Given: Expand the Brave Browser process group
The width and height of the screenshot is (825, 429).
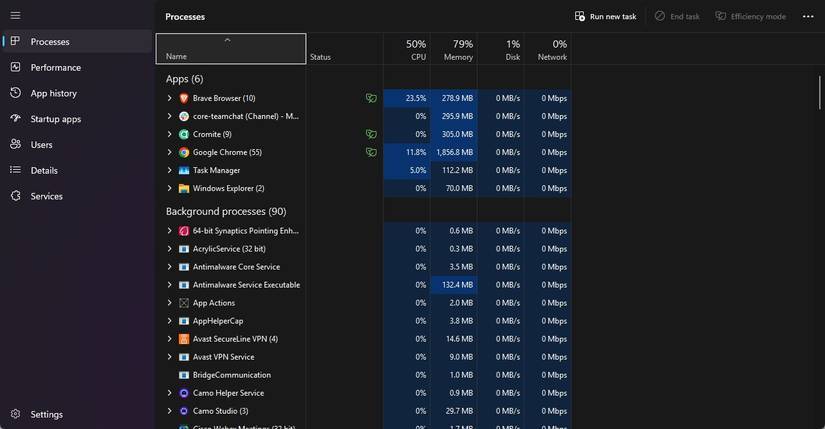Looking at the screenshot, I should tap(170, 98).
